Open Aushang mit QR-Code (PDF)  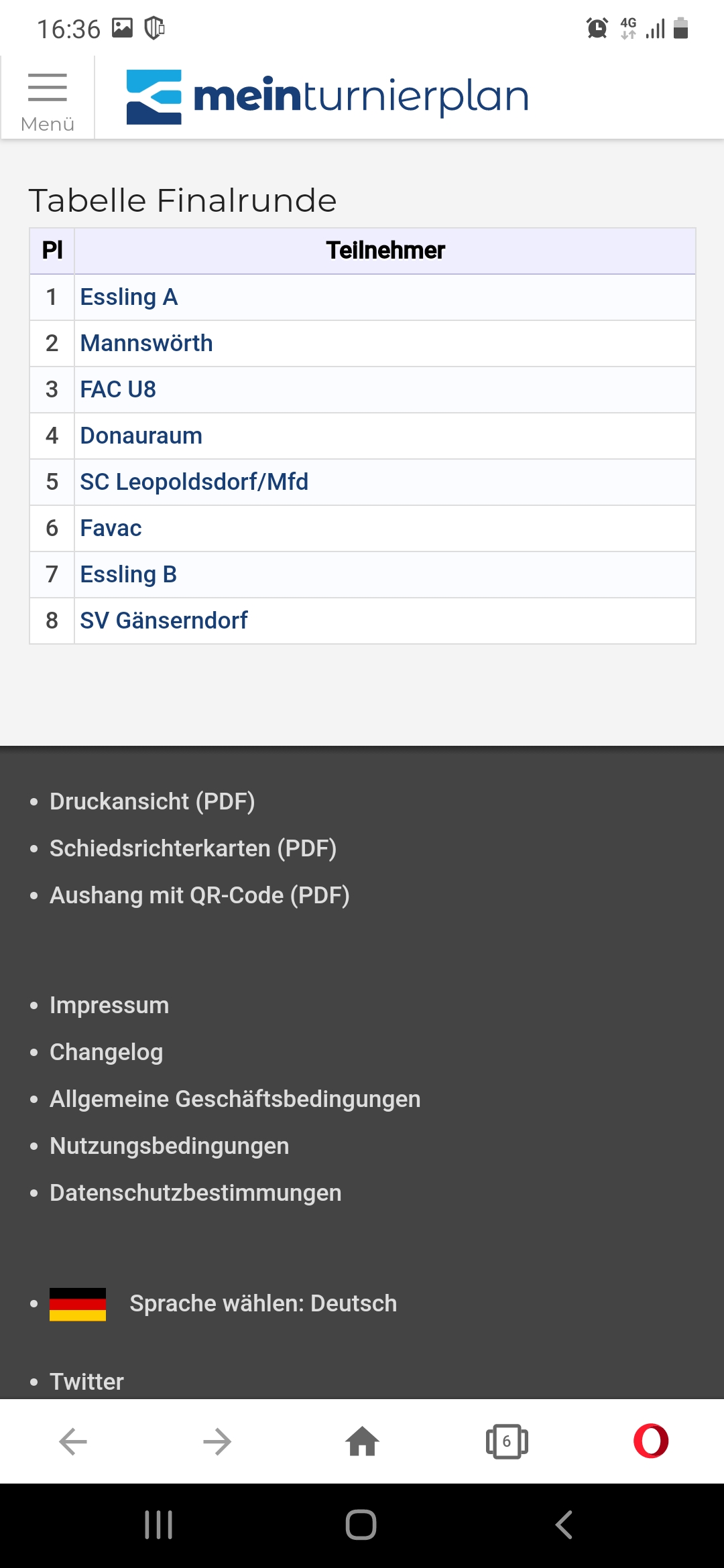pos(200,895)
